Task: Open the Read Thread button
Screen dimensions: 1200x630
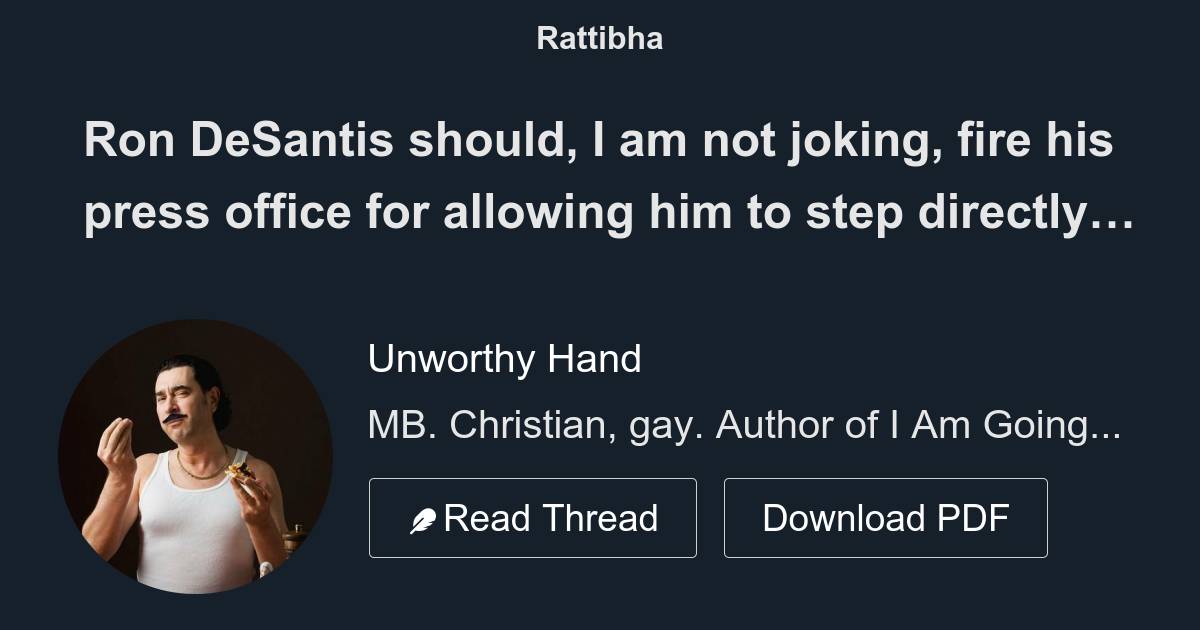Action: tap(532, 518)
